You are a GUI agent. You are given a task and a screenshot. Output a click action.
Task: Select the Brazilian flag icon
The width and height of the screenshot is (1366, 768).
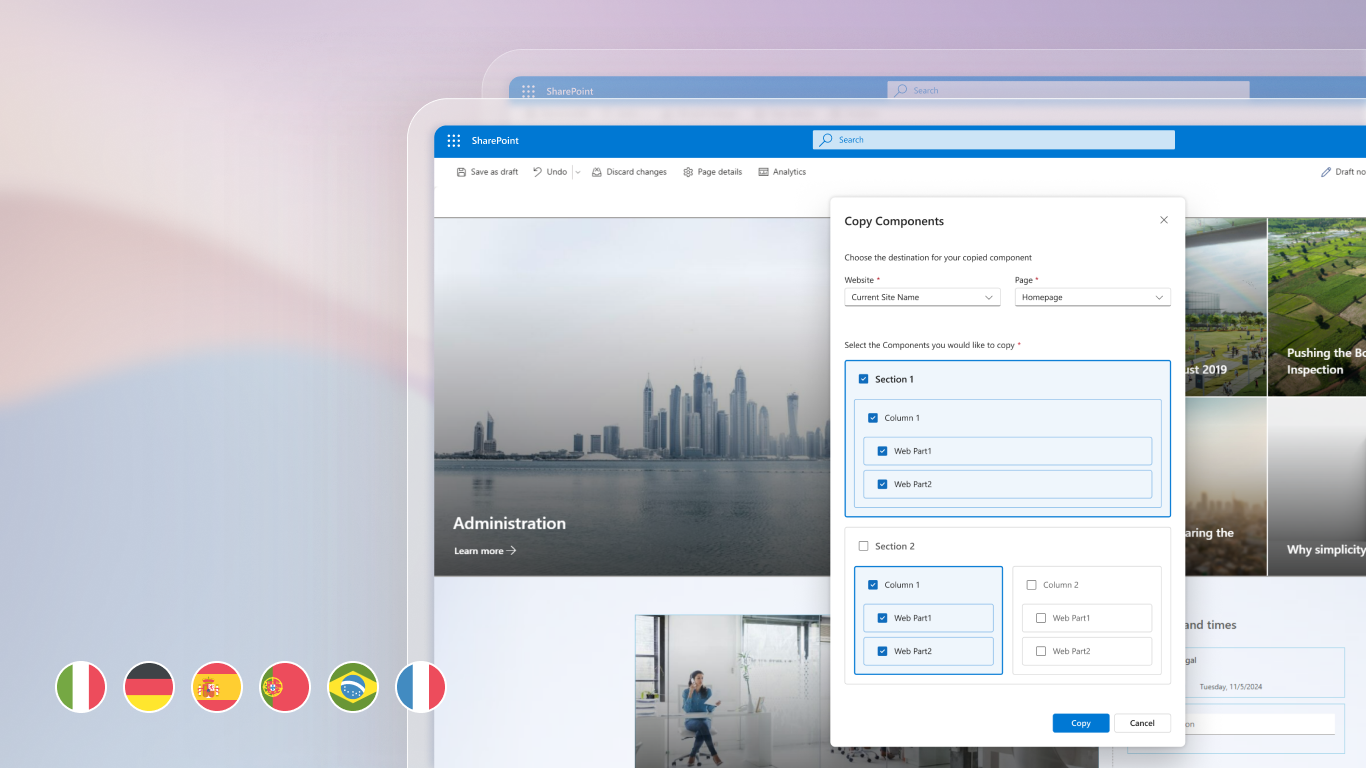coord(353,687)
